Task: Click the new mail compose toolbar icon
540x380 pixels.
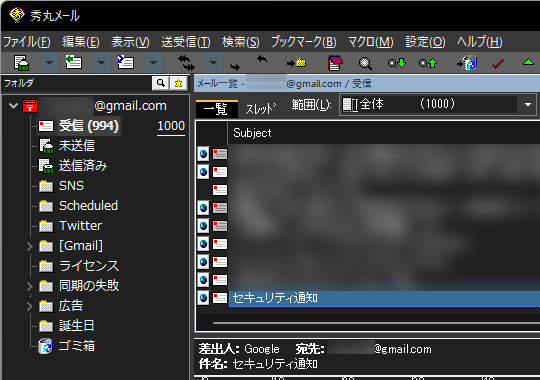Action: point(21,63)
